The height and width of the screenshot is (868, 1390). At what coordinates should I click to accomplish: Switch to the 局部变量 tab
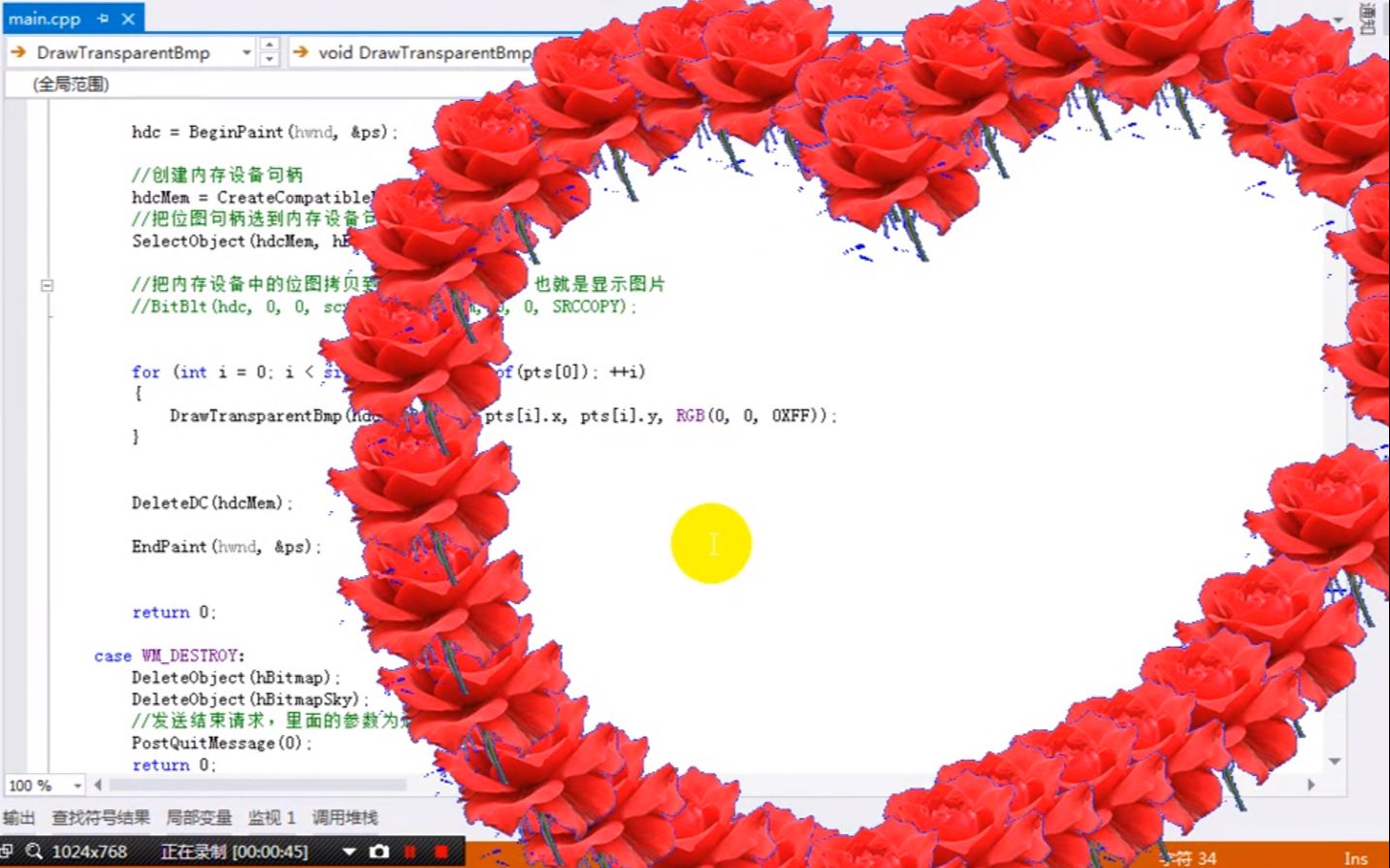(x=199, y=818)
